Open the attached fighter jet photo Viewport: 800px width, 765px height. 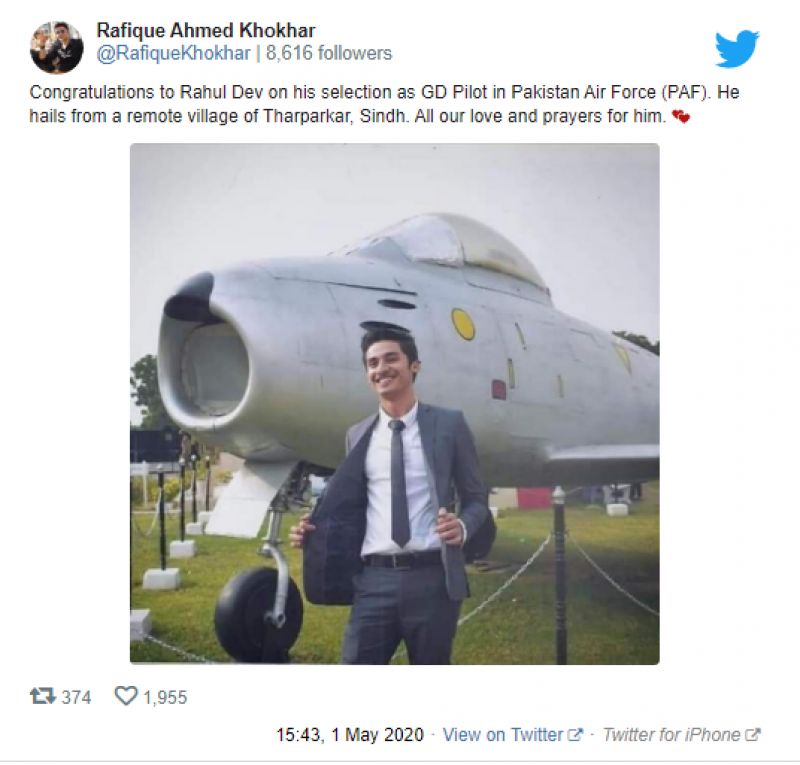tap(394, 403)
